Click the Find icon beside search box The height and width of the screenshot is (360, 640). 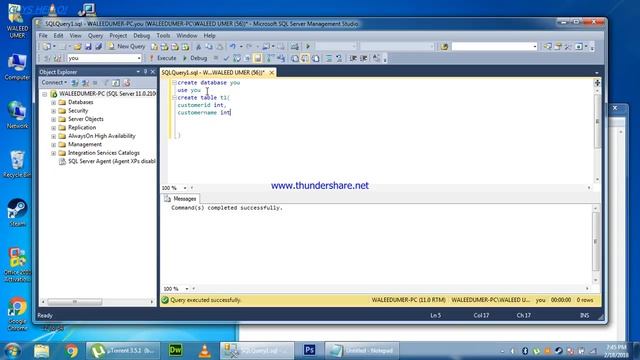(444, 47)
